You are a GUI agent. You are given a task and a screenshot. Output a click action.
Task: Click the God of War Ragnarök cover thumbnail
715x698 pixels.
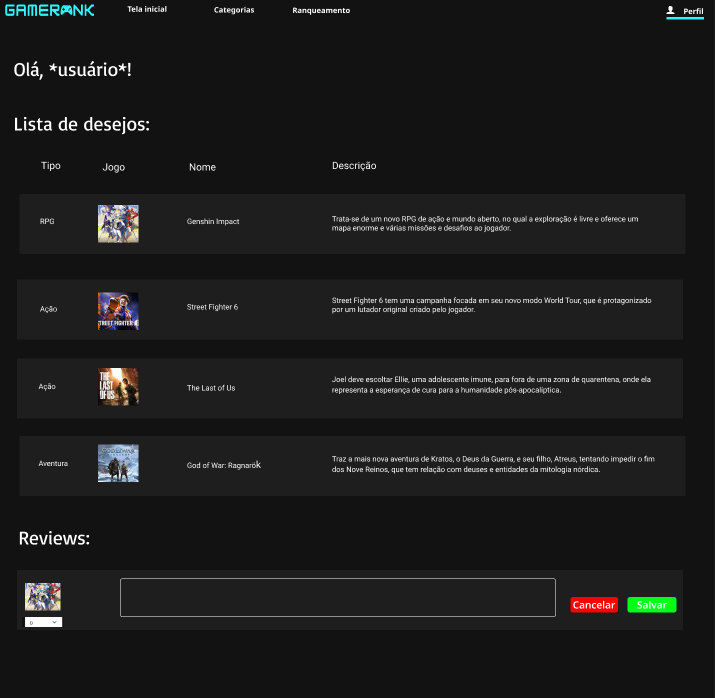118,463
